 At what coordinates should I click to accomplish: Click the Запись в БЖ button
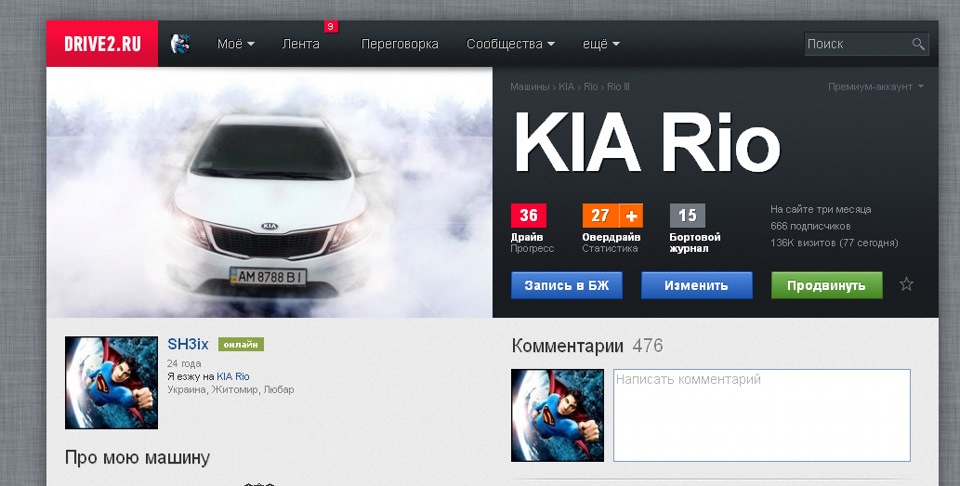click(566, 285)
